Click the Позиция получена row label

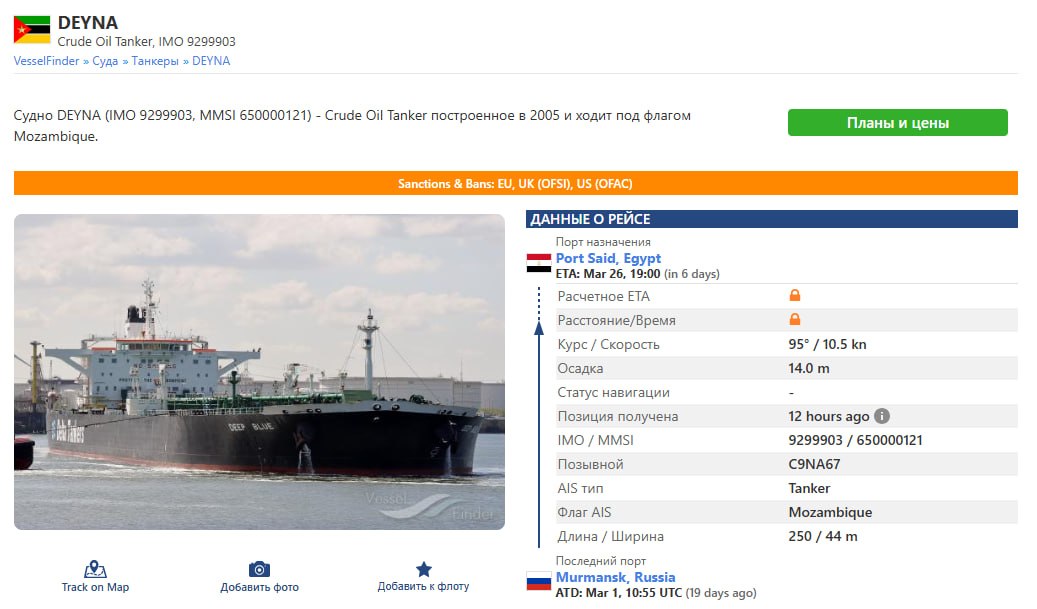click(617, 416)
